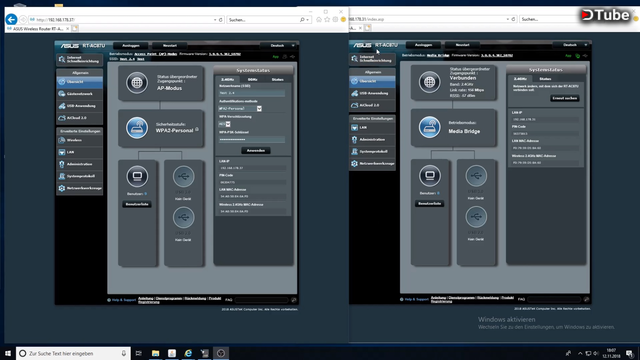Click Anwenden button in left window
This screenshot has width=640, height=360.
tap(256, 151)
